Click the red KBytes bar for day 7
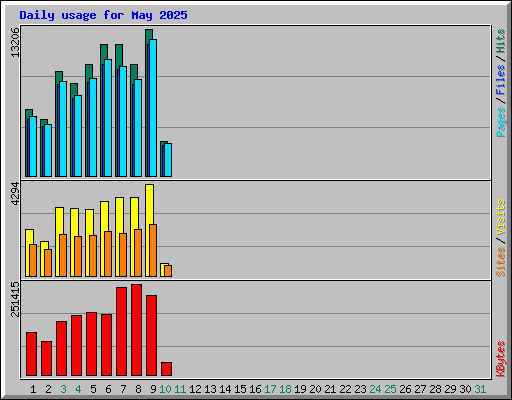This screenshot has width=512, height=400. click(x=122, y=332)
